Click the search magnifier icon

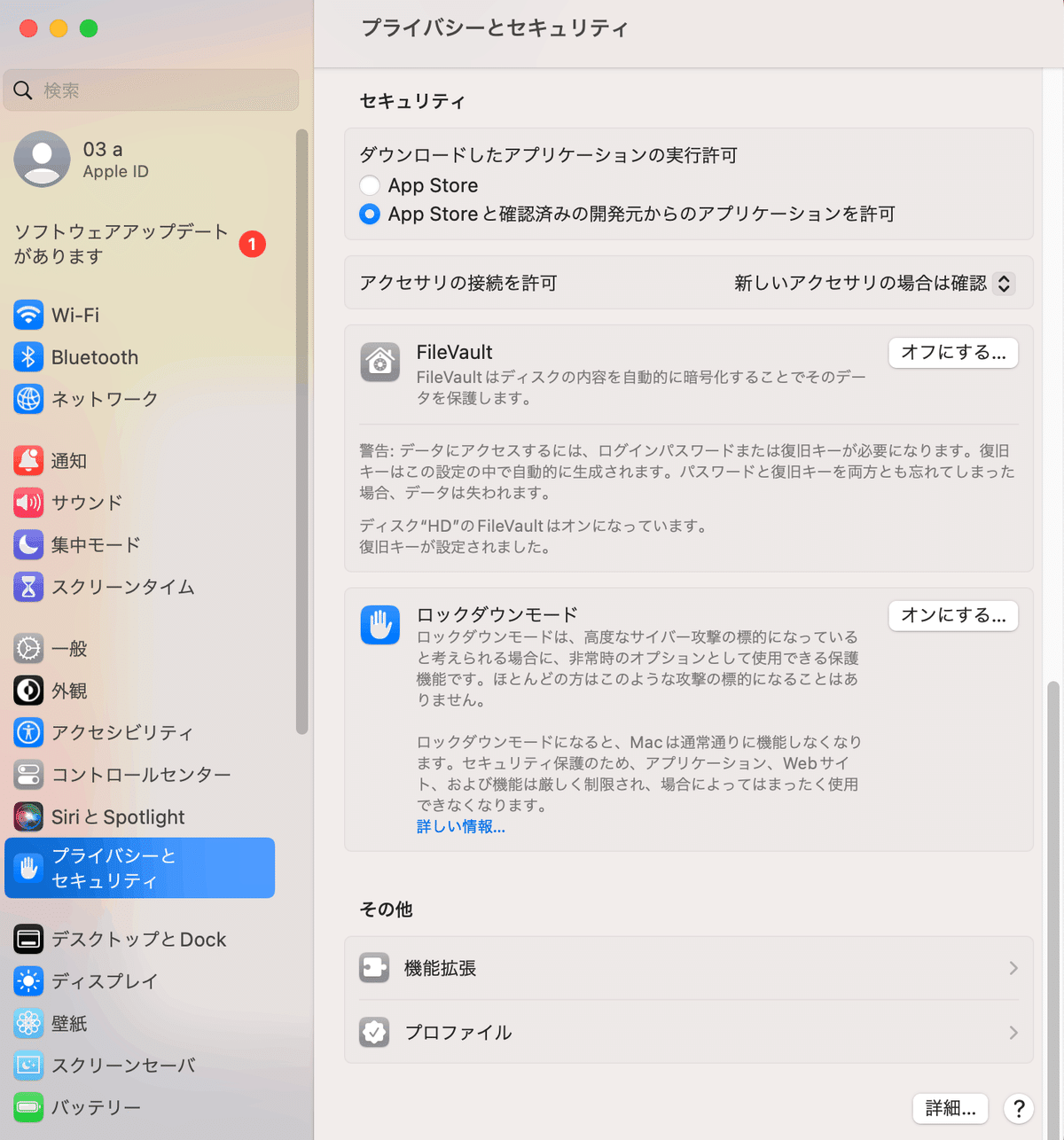pos(23,90)
